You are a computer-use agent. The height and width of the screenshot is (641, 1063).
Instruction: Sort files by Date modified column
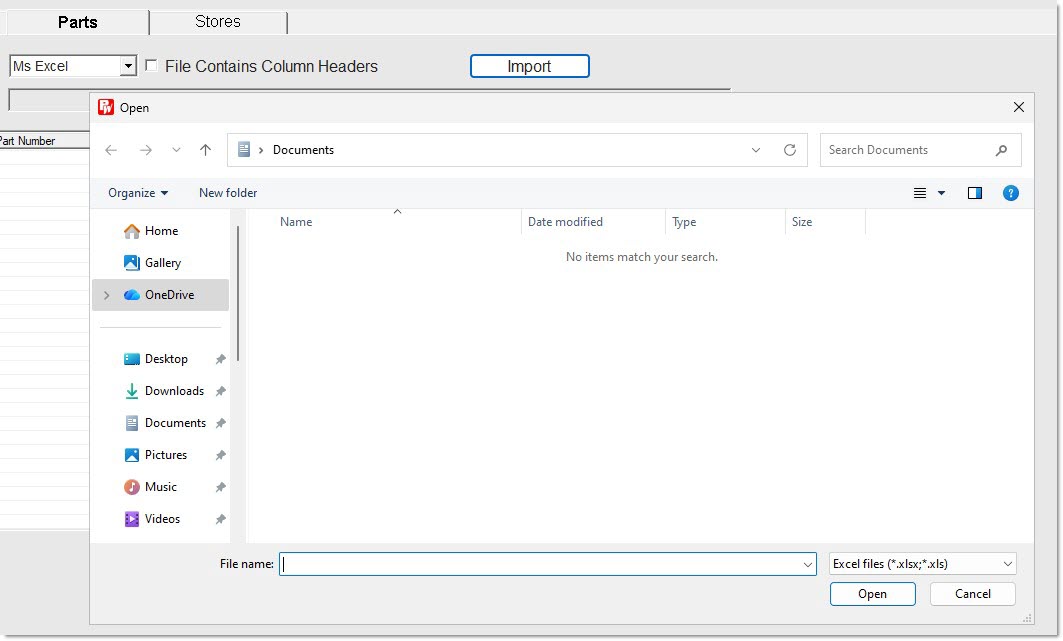(x=565, y=222)
